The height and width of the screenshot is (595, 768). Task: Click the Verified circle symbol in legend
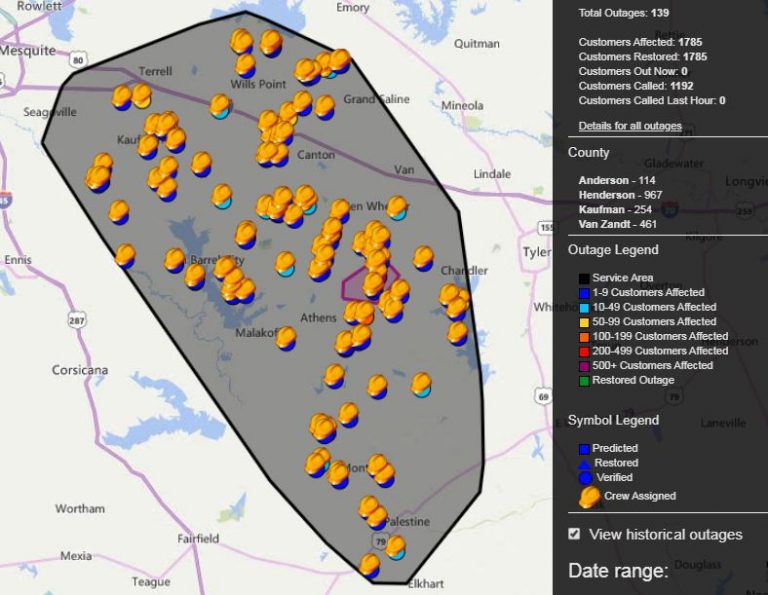click(585, 477)
